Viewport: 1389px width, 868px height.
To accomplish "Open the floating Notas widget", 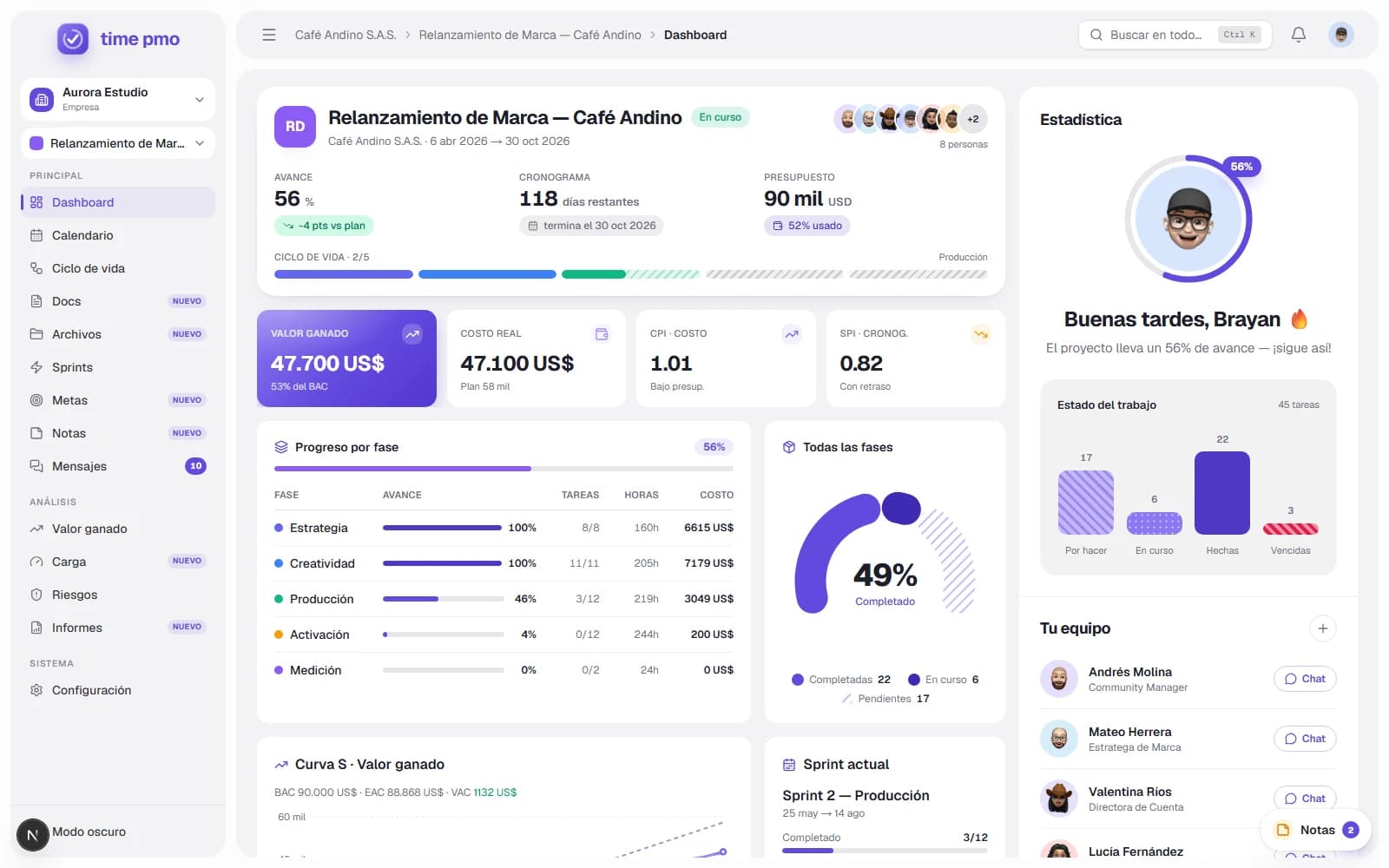I will coord(1316,830).
